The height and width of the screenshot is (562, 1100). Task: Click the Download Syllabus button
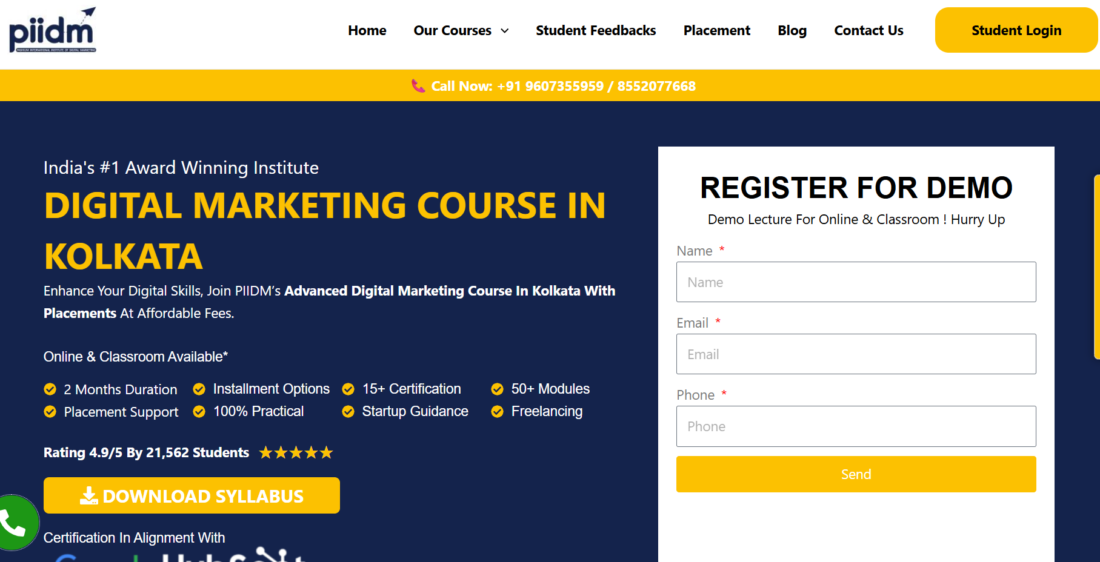click(192, 496)
